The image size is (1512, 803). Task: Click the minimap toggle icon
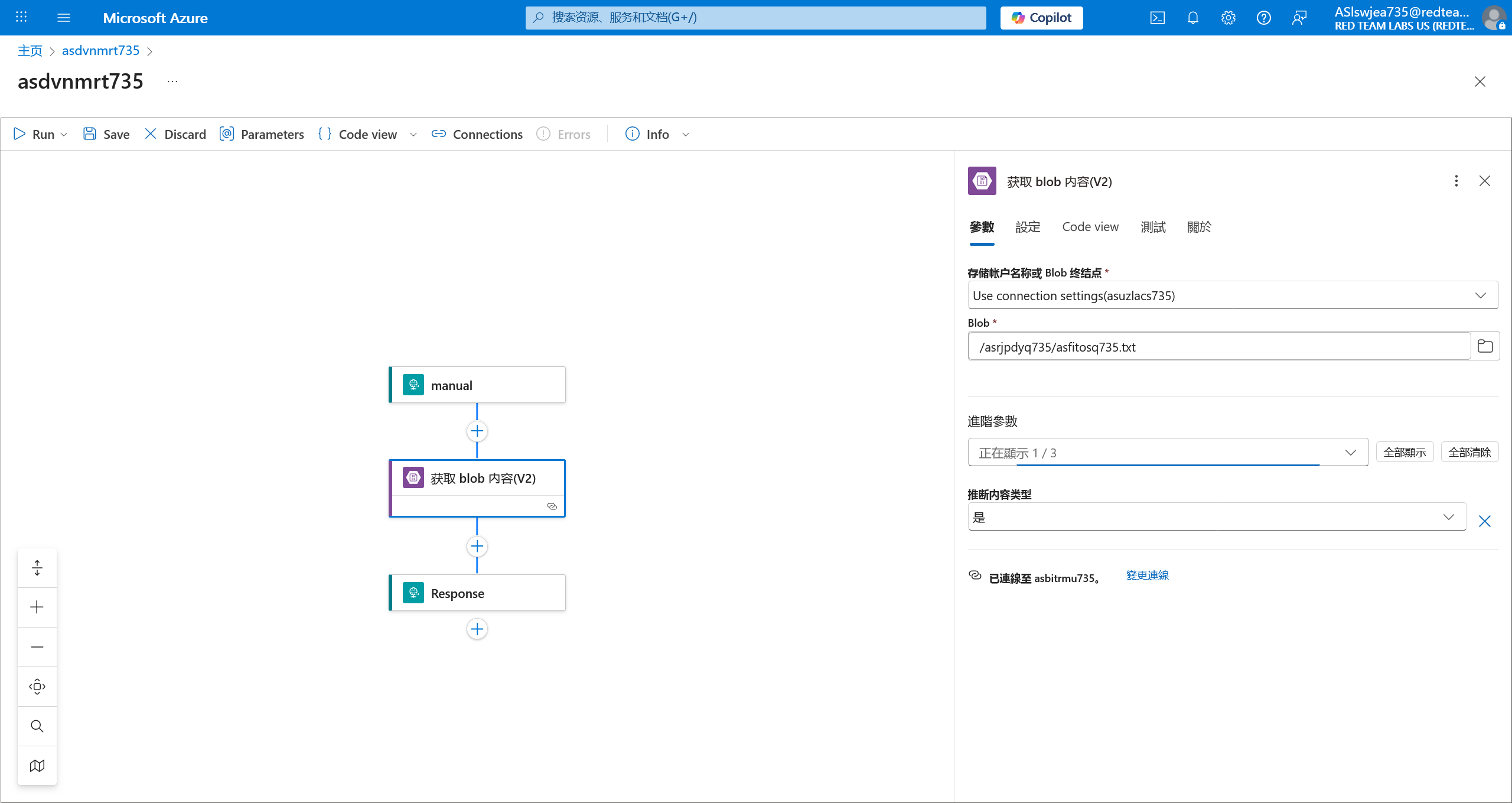tap(37, 766)
